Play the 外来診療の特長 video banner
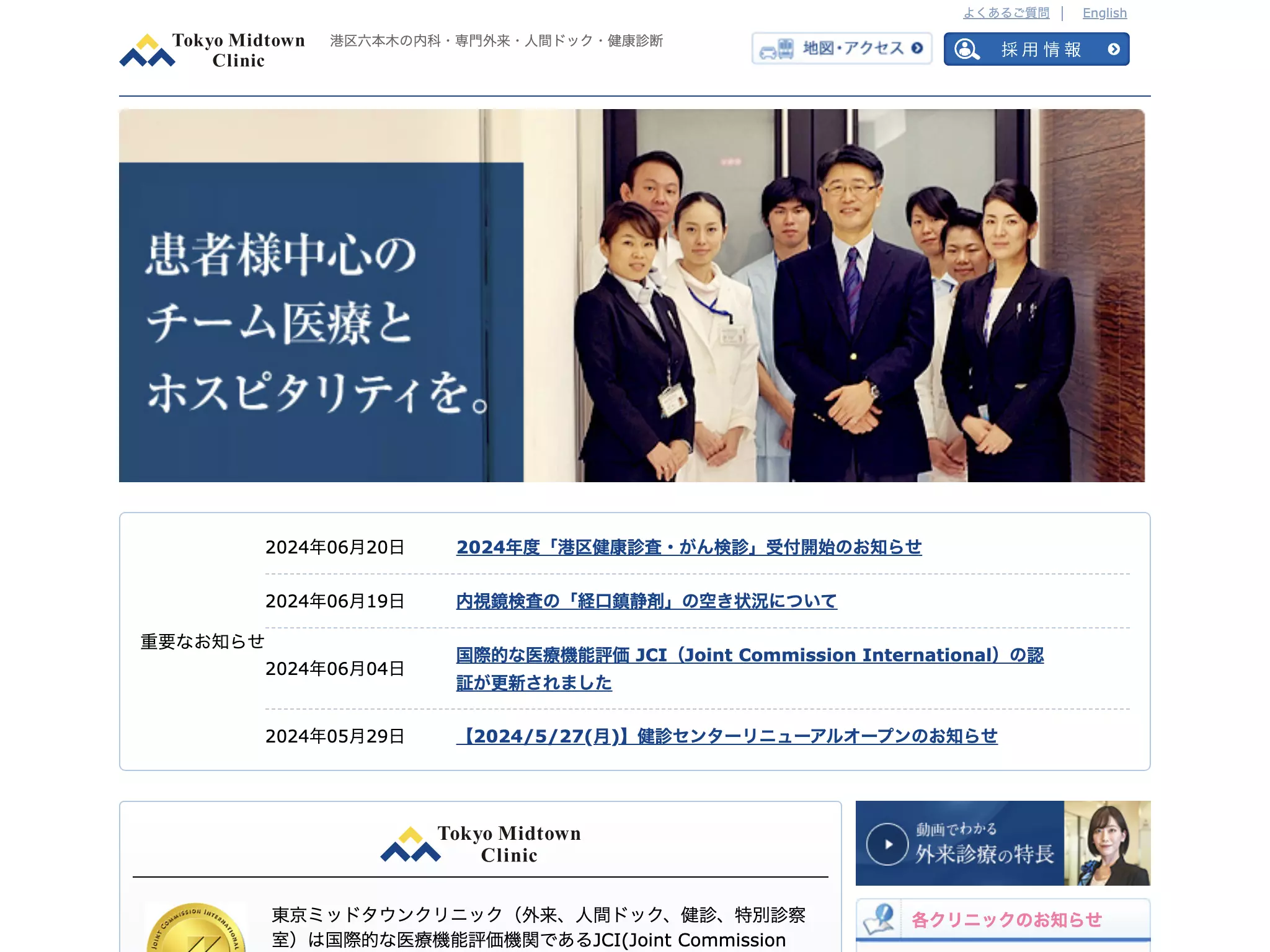 point(1003,843)
